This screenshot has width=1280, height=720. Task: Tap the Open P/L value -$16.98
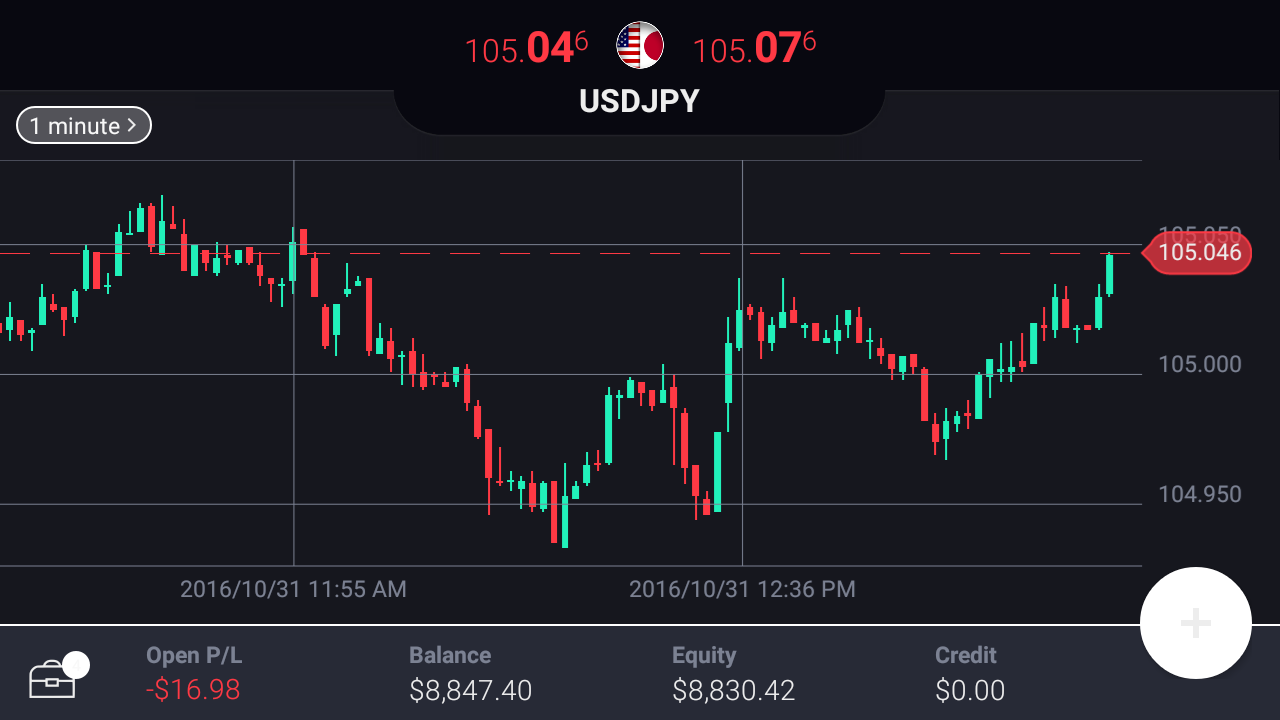click(x=193, y=690)
